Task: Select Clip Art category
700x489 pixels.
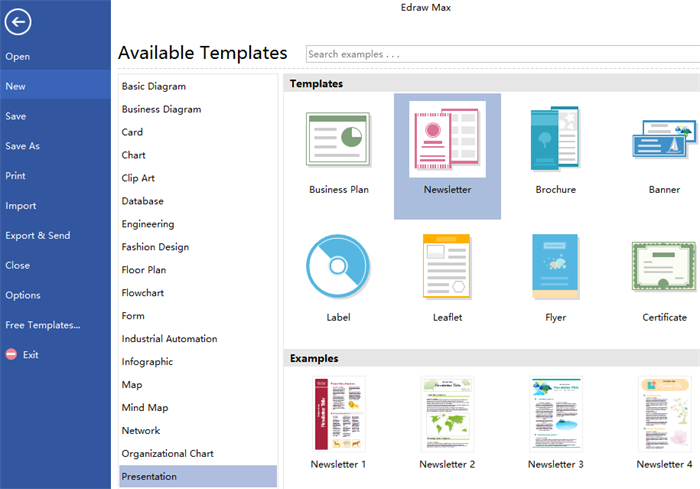Action: point(138,178)
